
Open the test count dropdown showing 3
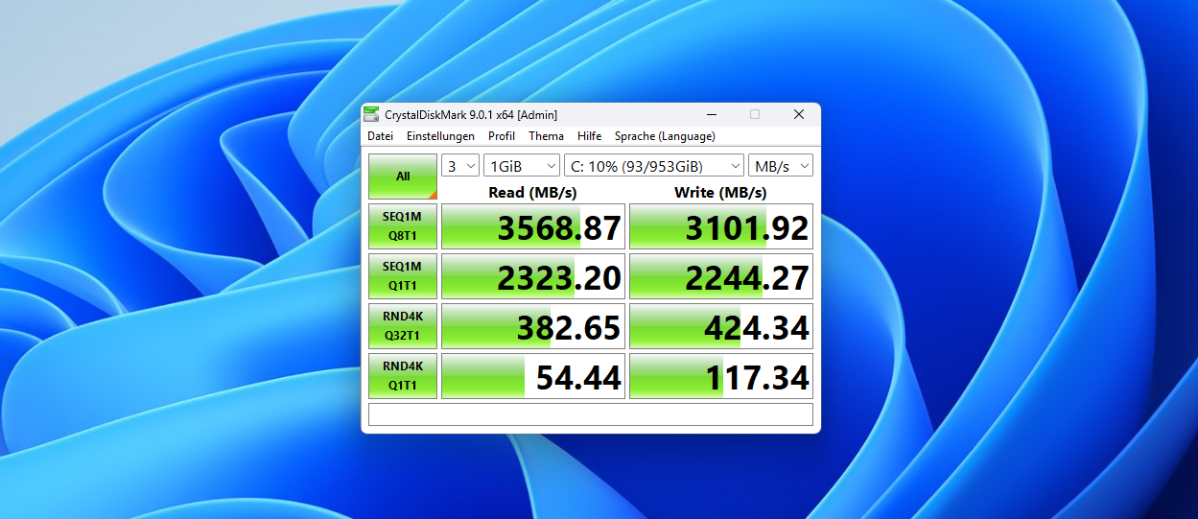tap(460, 166)
